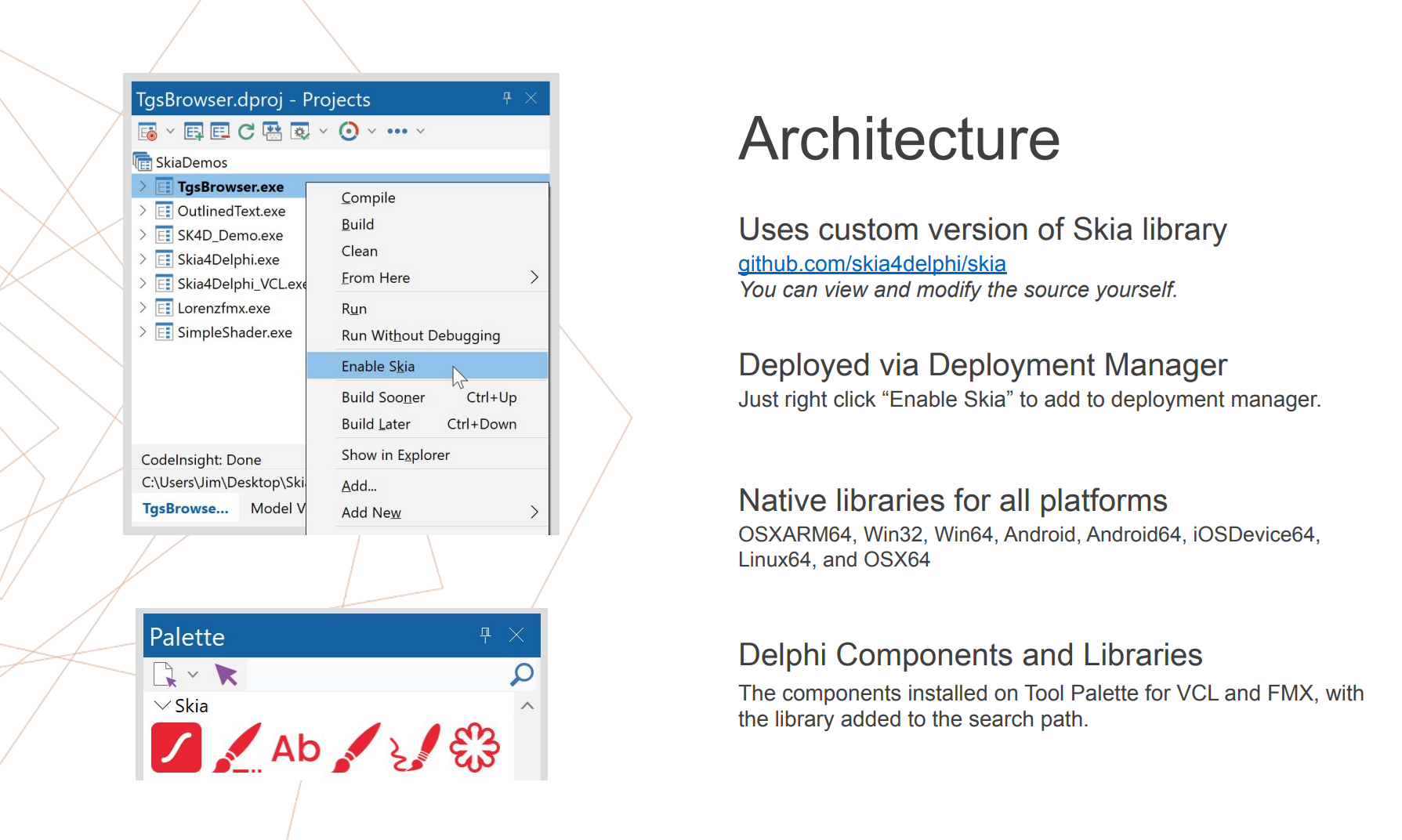Expand the OutlinedText.exe project node
Image resolution: width=1402 pixels, height=840 pixels.
click(x=143, y=211)
